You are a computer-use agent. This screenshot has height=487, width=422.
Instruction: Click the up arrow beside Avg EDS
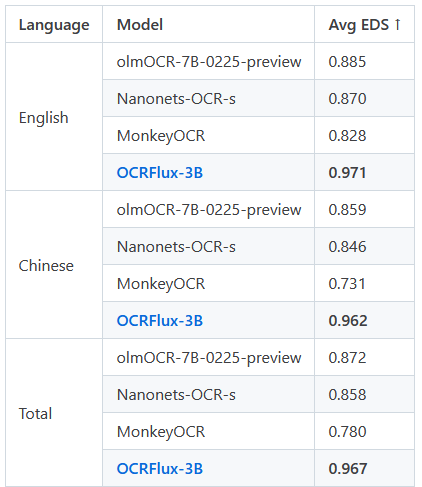pyautogui.click(x=397, y=24)
